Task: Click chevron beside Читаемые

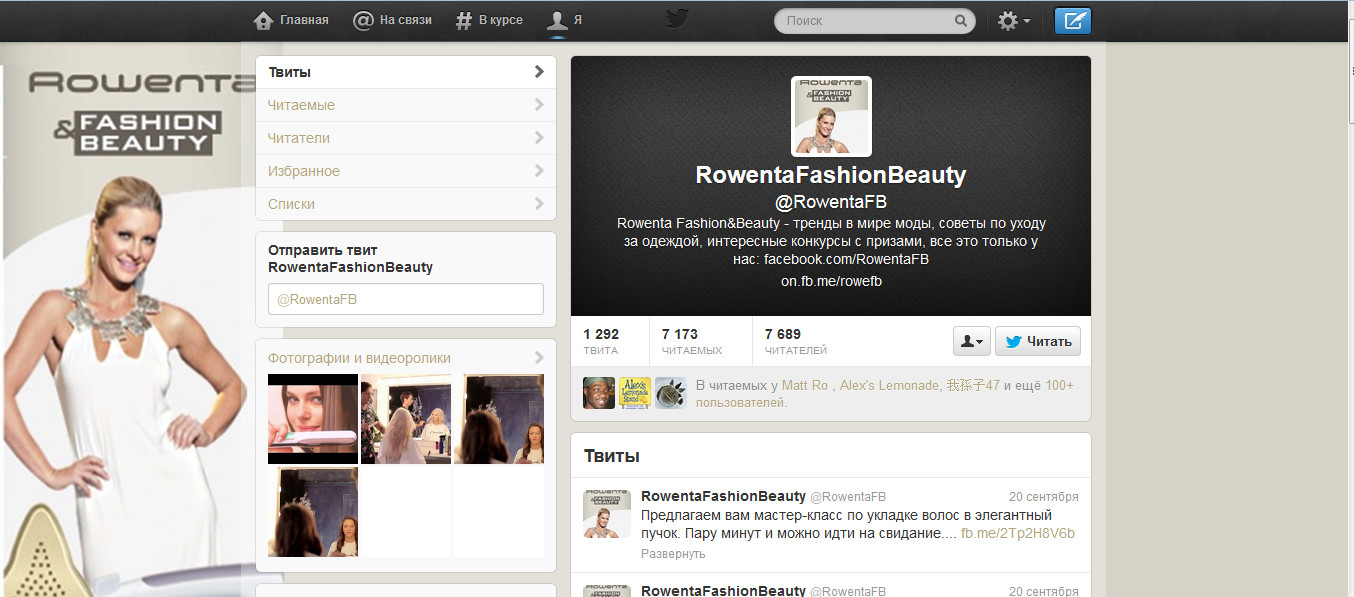Action: click(x=539, y=105)
